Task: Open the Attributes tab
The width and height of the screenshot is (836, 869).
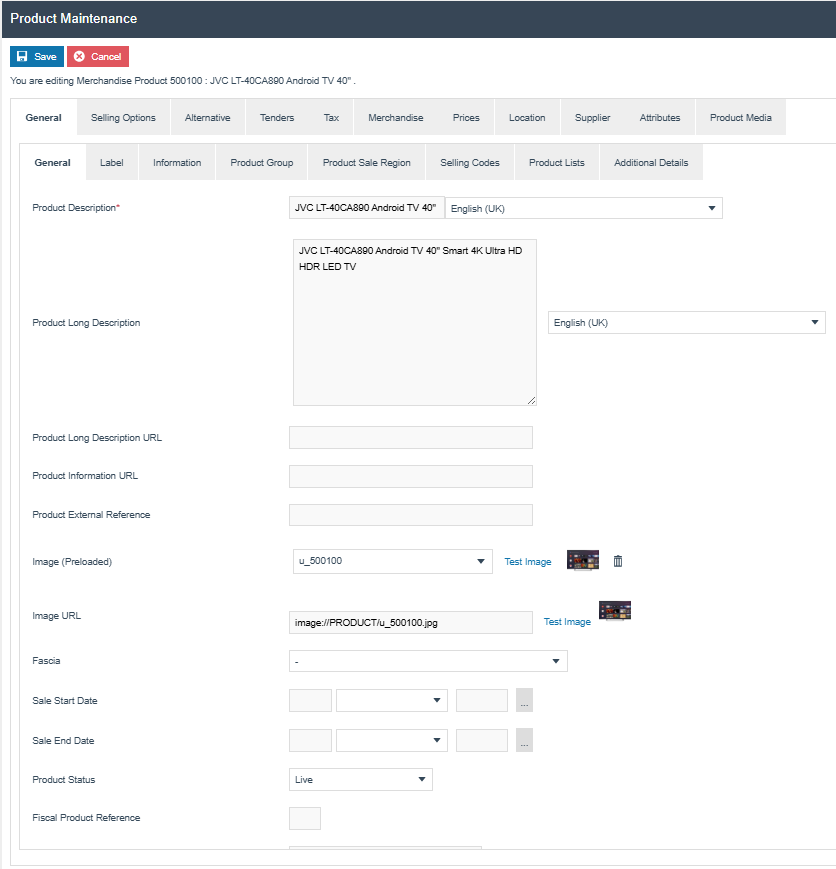Action: coord(660,117)
